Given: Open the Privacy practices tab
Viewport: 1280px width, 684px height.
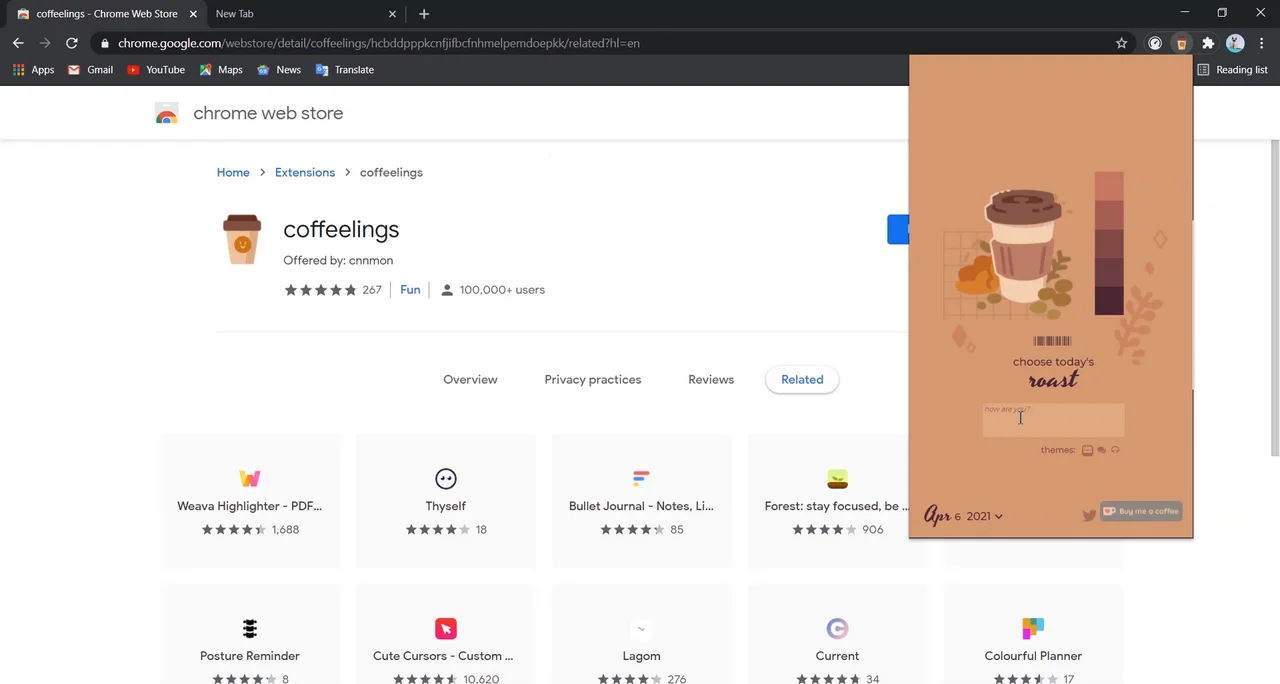Looking at the screenshot, I should point(592,380).
